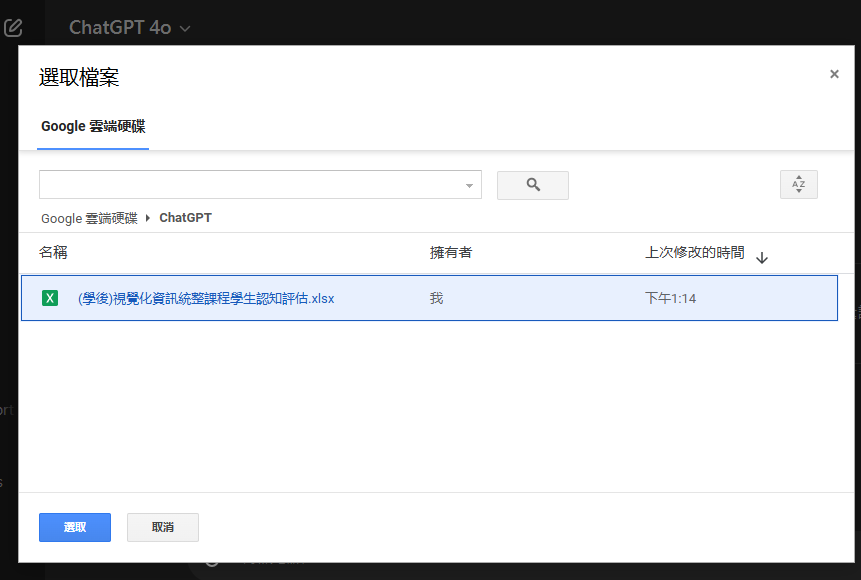Click the descending sort arrow indicator
This screenshot has height=580, width=861.
click(762, 258)
